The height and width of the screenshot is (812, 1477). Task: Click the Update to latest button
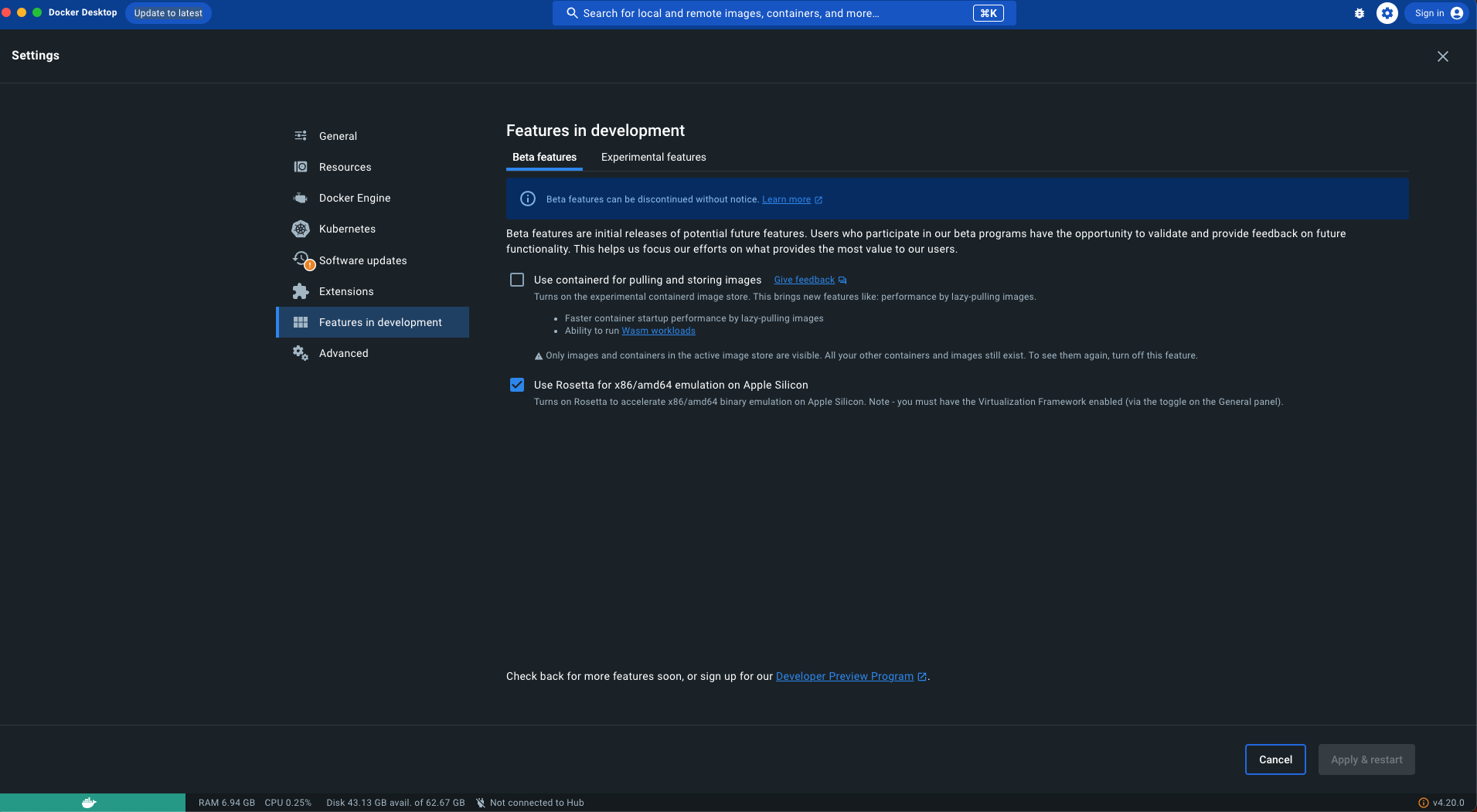pos(168,13)
